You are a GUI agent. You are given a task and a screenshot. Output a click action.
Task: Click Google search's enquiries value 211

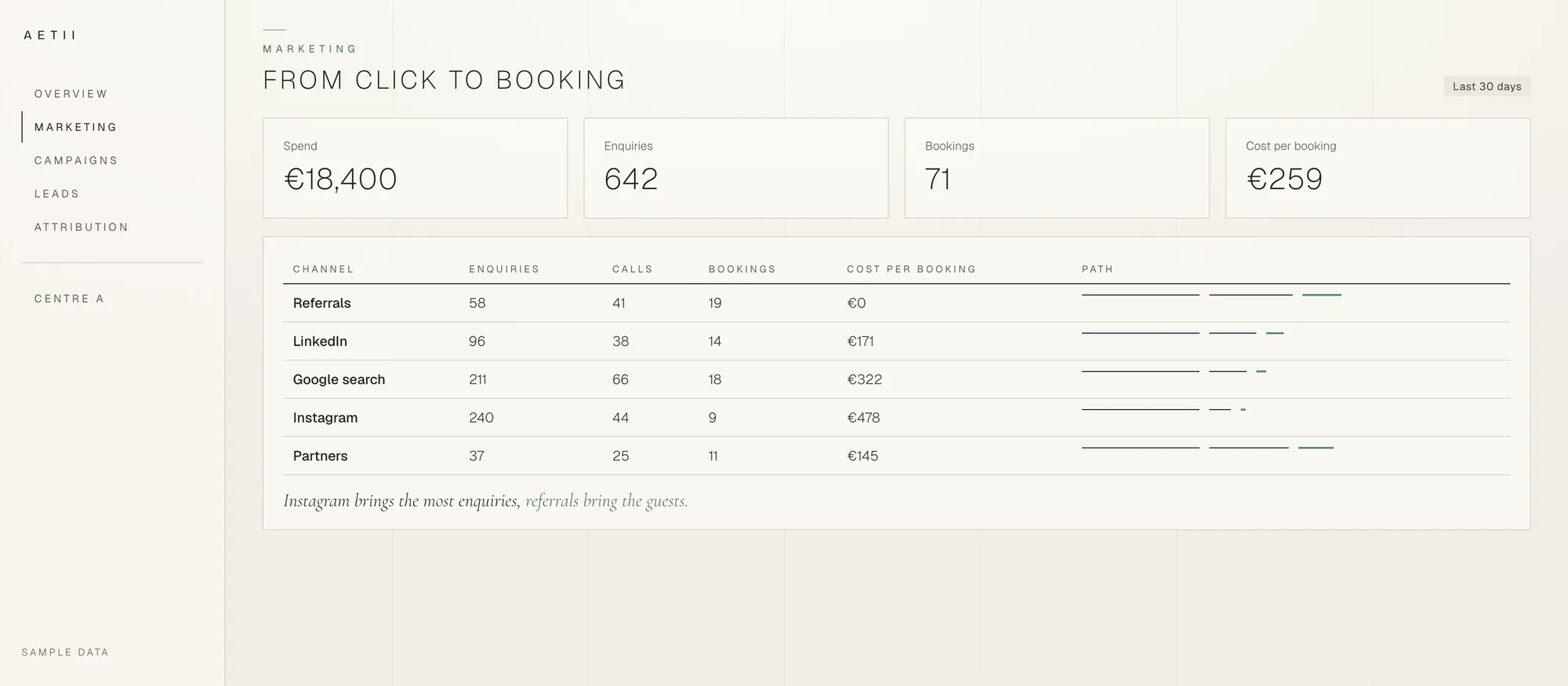(x=477, y=379)
